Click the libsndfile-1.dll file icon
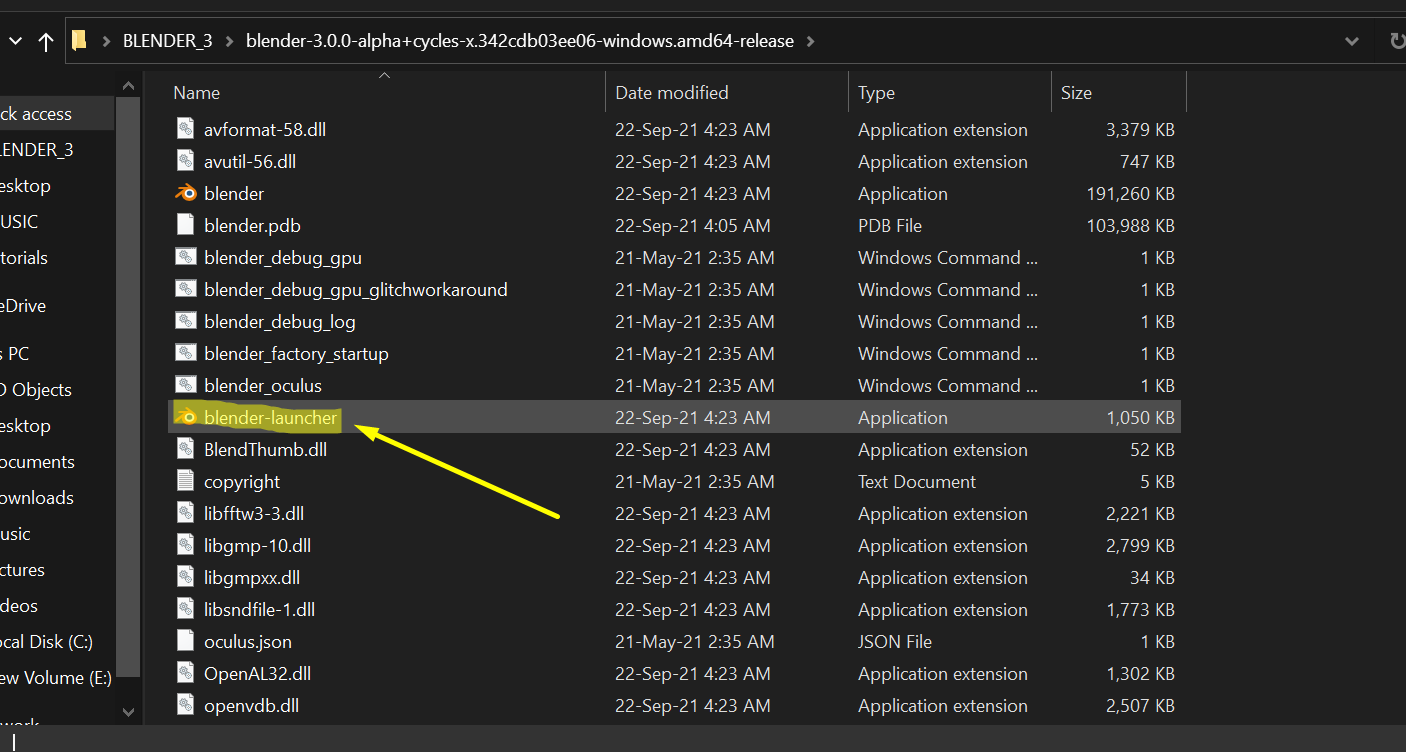Viewport: 1406px width, 752px height. [x=185, y=609]
